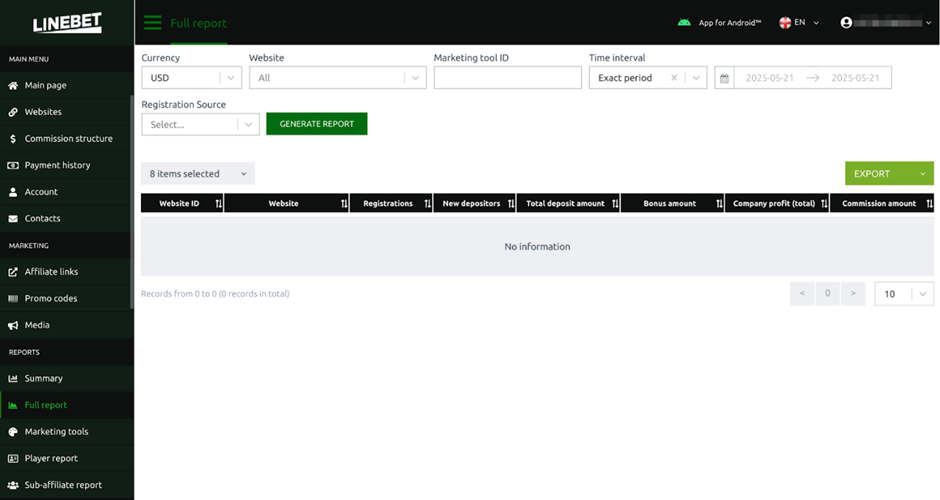Sort by Total deposit amount arrows
The image size is (940, 500).
(x=615, y=204)
